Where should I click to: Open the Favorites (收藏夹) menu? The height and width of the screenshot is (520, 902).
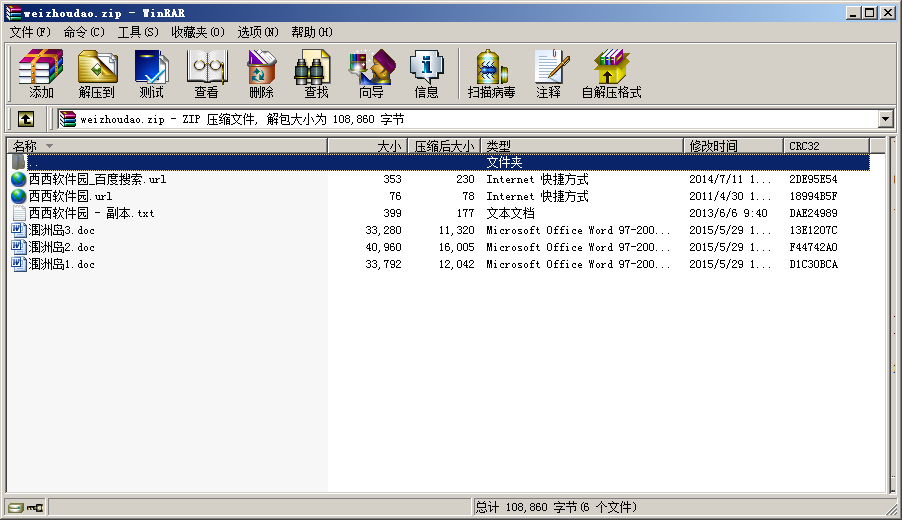click(x=198, y=32)
